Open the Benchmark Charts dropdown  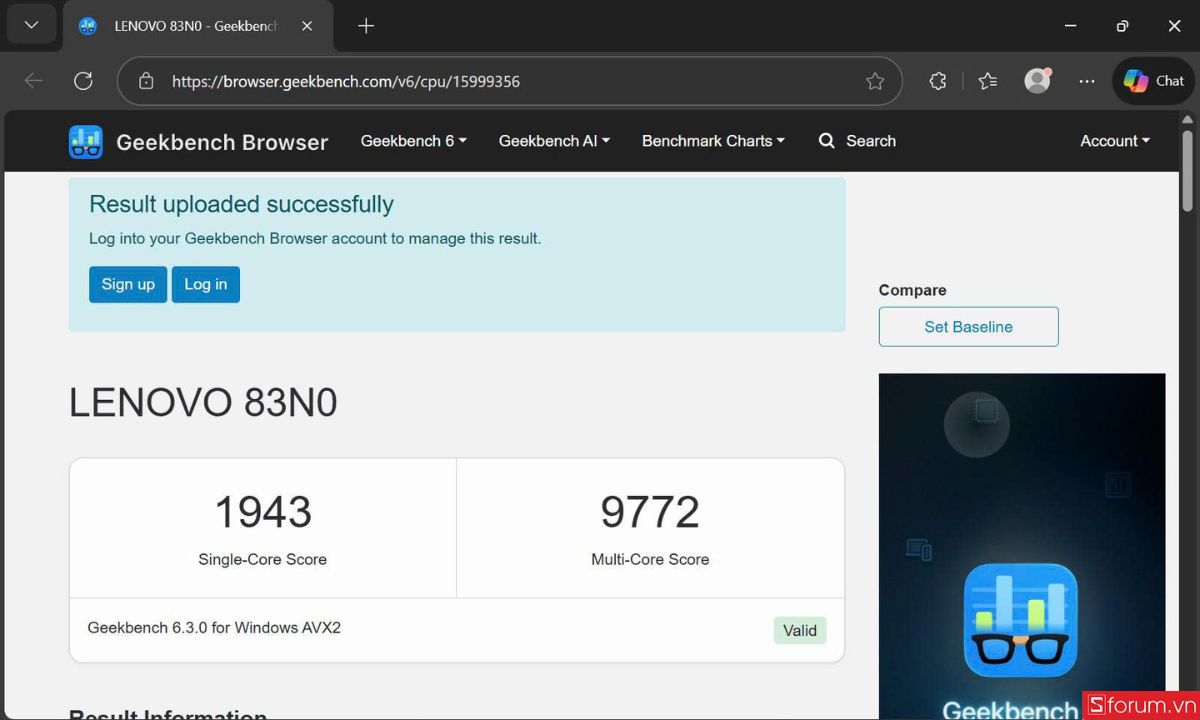(x=713, y=141)
